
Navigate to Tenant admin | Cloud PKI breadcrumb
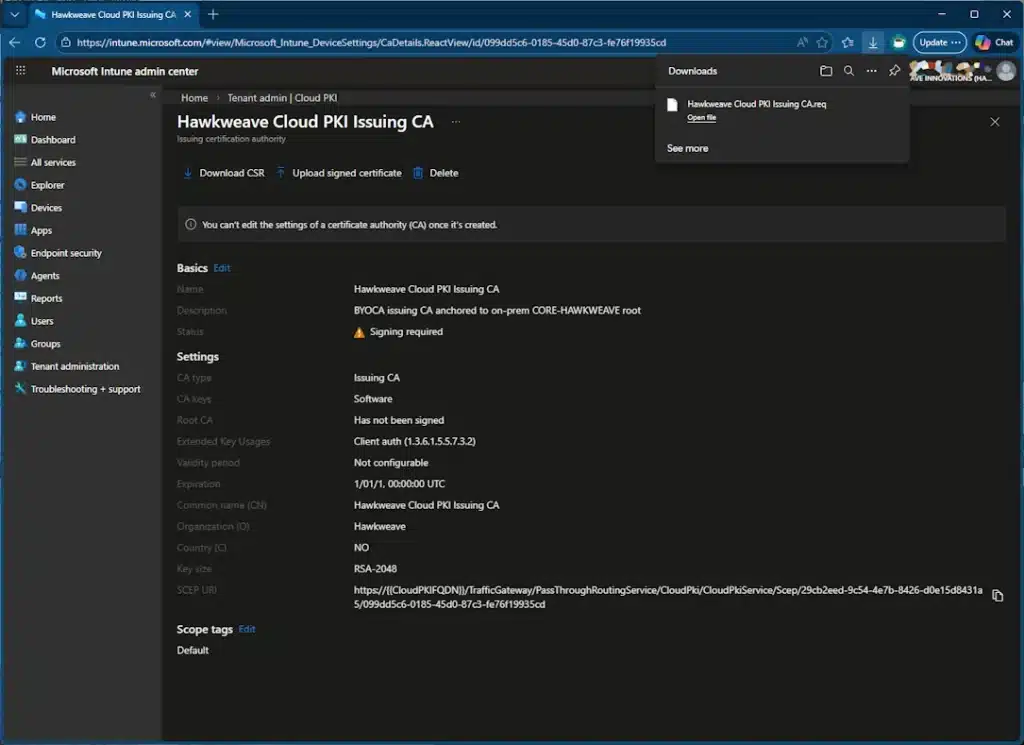pyautogui.click(x=282, y=98)
